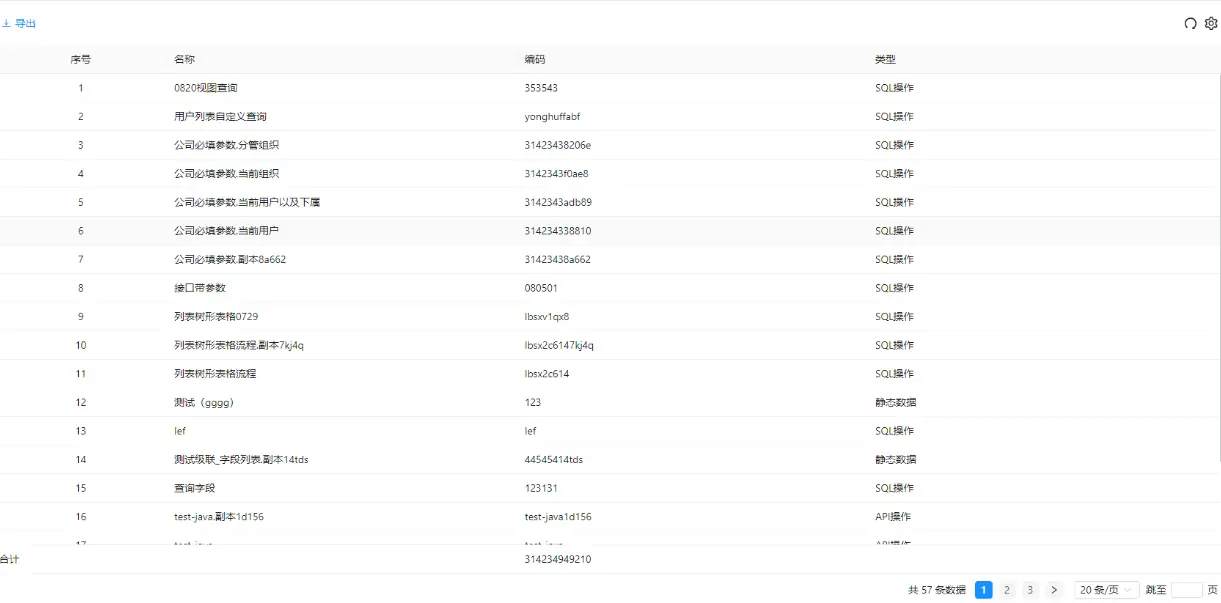Viewport: 1221px width, 603px height.
Task: Click the 跳至 page number input
Action: [1186, 590]
